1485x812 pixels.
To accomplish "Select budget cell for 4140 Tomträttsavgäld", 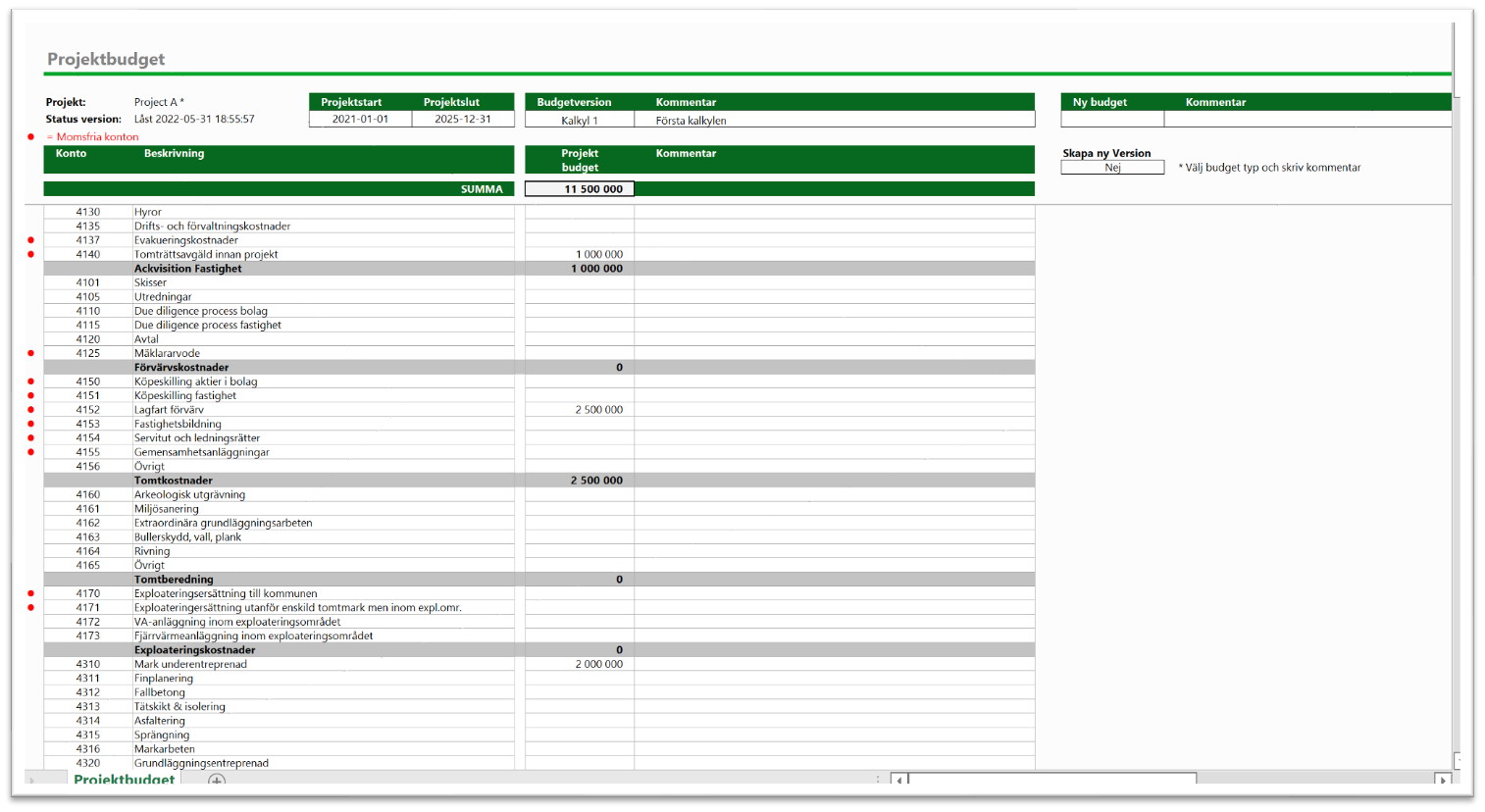I will (x=580, y=254).
